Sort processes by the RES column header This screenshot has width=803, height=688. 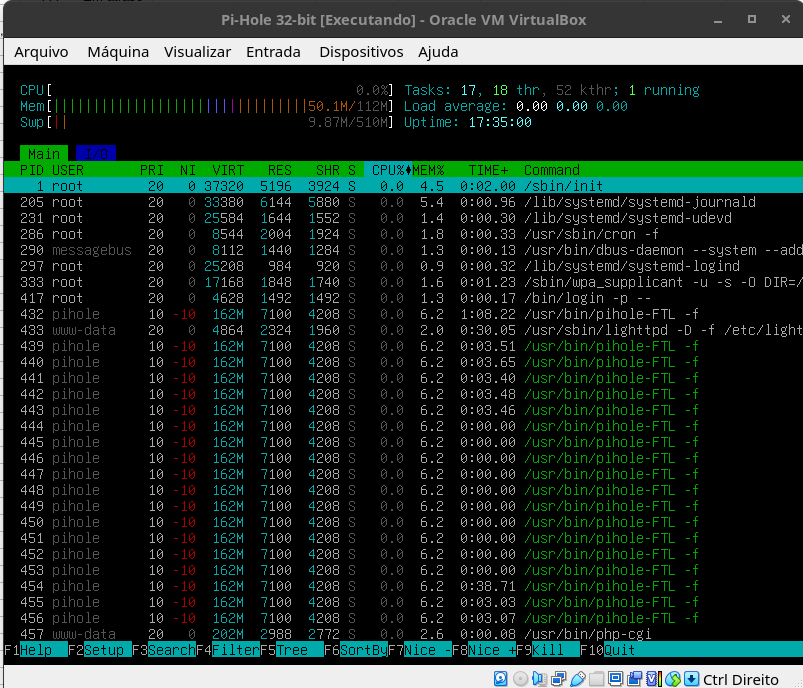[x=280, y=170]
